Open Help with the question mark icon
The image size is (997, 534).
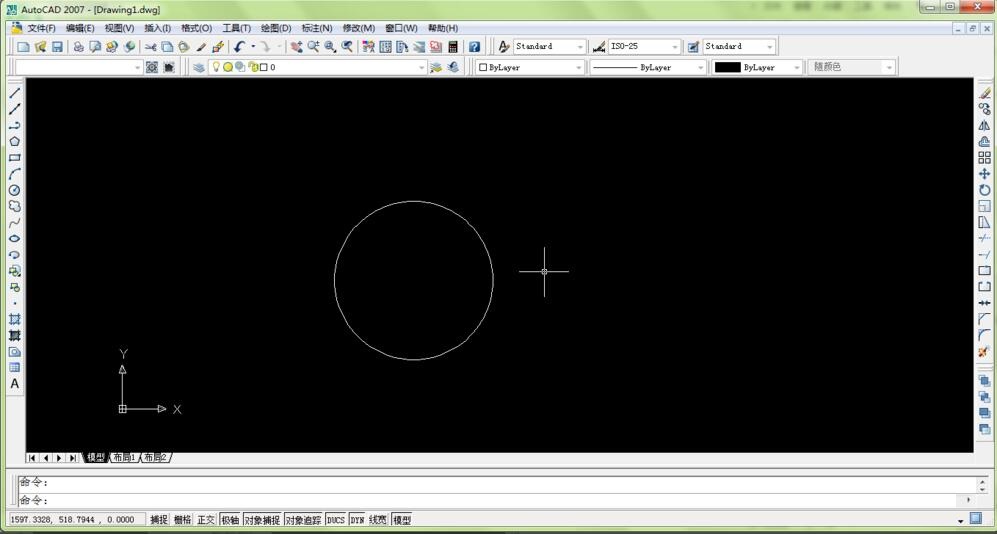474,47
